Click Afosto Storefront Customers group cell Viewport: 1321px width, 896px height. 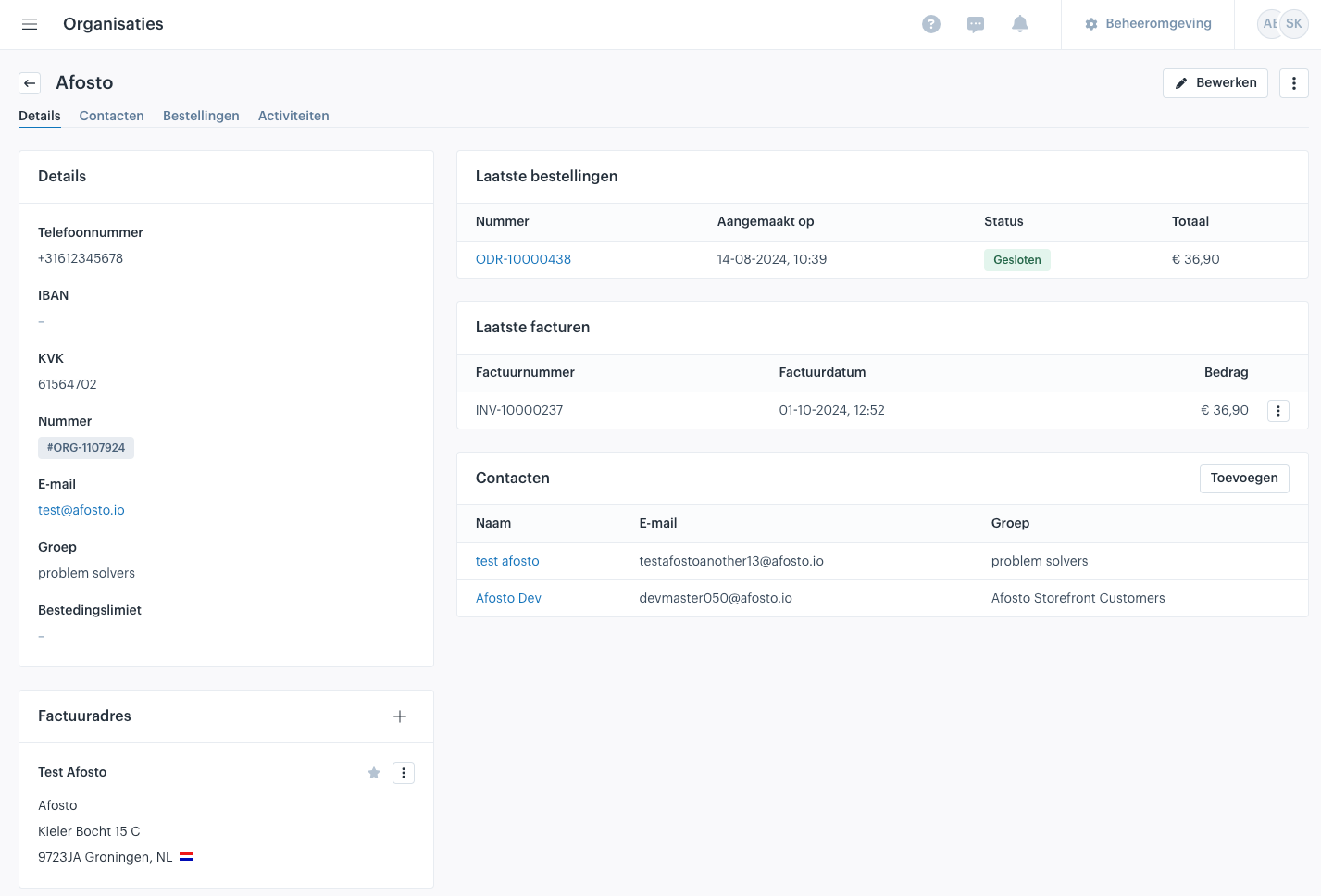(x=1078, y=599)
